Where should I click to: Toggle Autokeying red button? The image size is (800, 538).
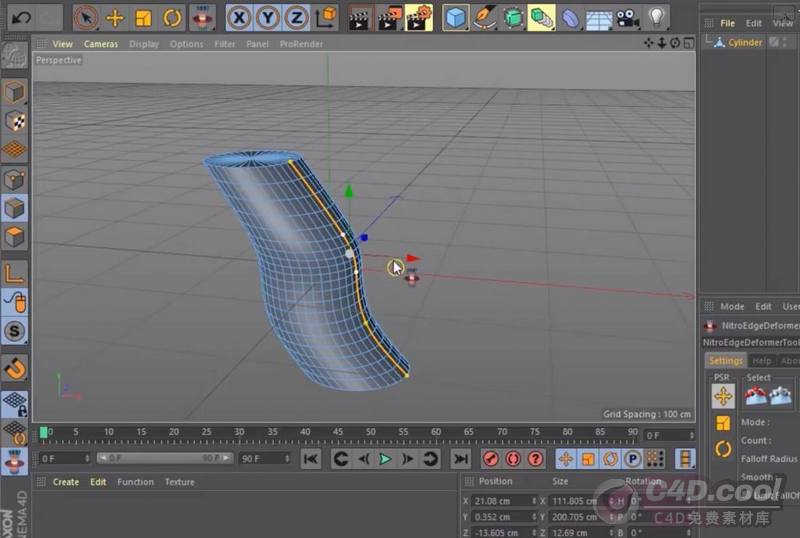click(513, 459)
